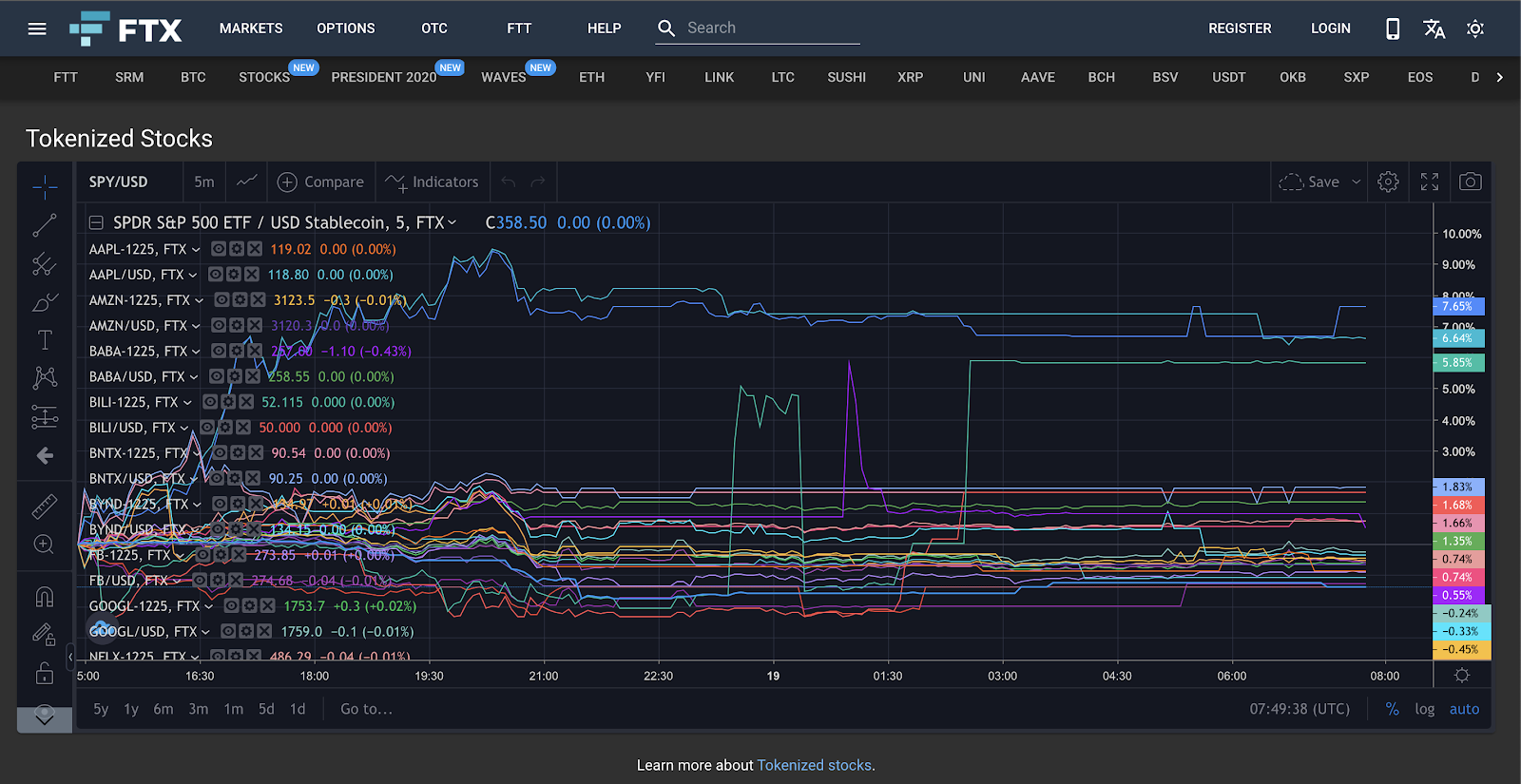
Task: Hide the AAPL/USD series
Action: click(x=216, y=275)
